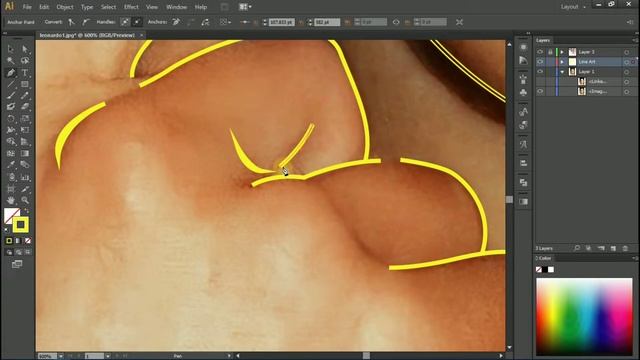Screen dimensions: 640x360
Task: Hide the Line Art layer eye icon
Action: tap(540, 62)
